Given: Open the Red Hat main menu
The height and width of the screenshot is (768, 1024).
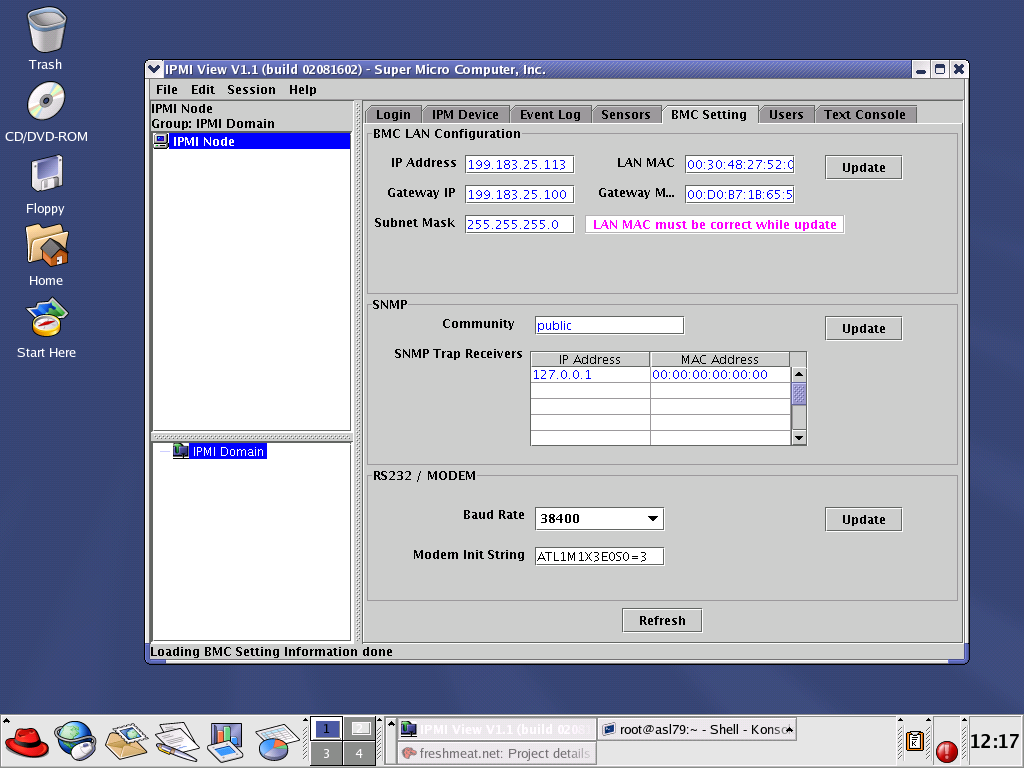Looking at the screenshot, I should click(x=26, y=743).
